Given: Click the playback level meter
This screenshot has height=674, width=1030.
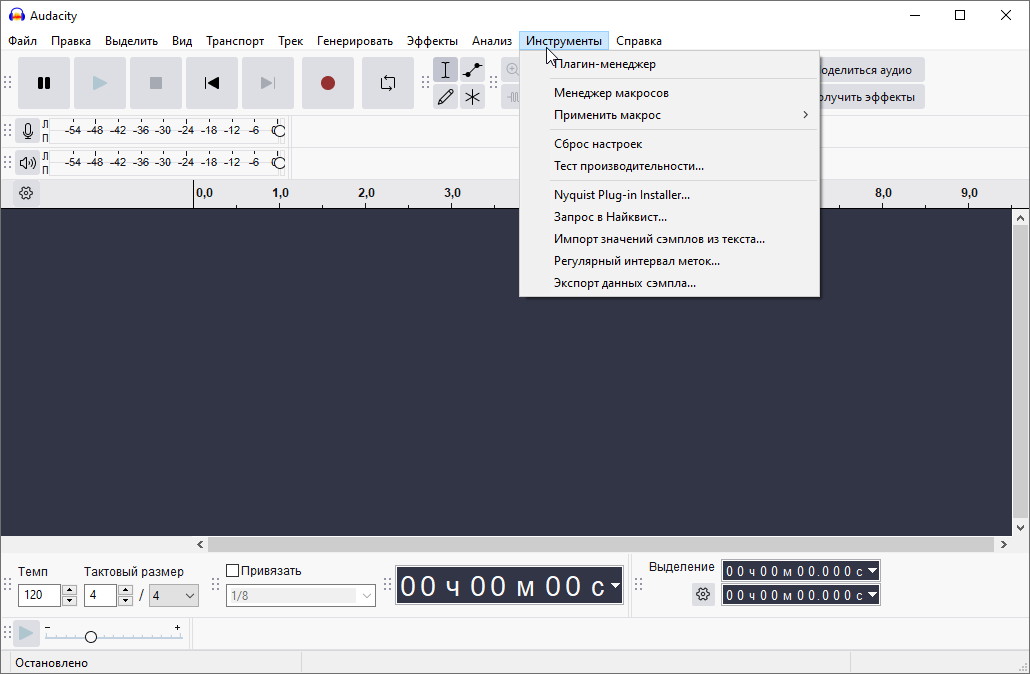Looking at the screenshot, I should [x=167, y=162].
